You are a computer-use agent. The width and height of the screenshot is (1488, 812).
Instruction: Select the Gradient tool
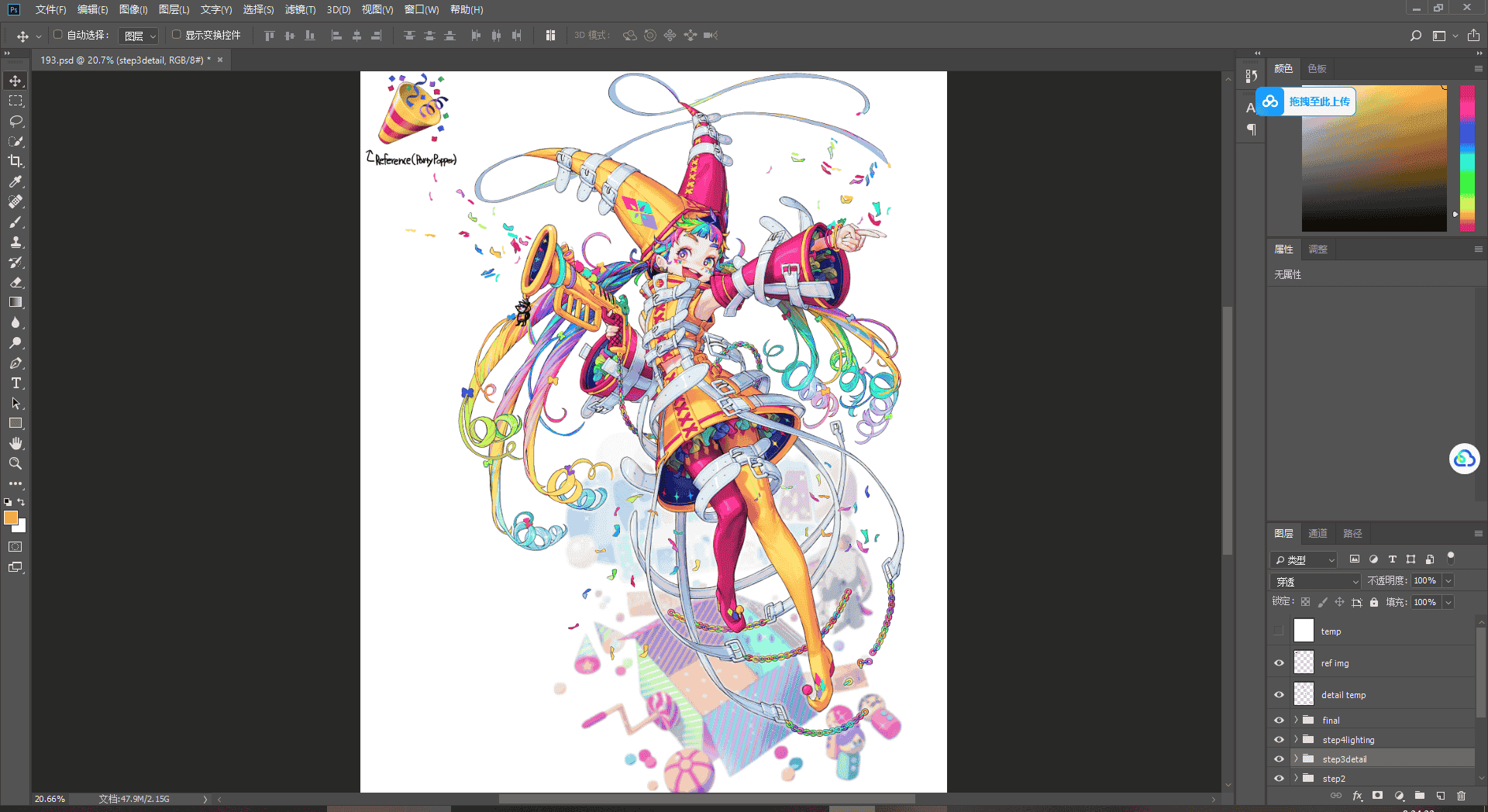click(15, 302)
